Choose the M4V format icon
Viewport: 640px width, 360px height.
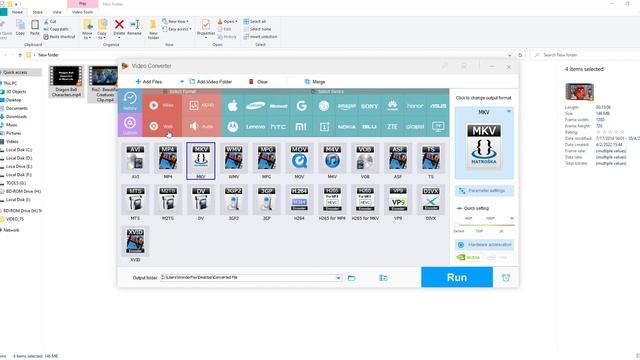pos(332,158)
